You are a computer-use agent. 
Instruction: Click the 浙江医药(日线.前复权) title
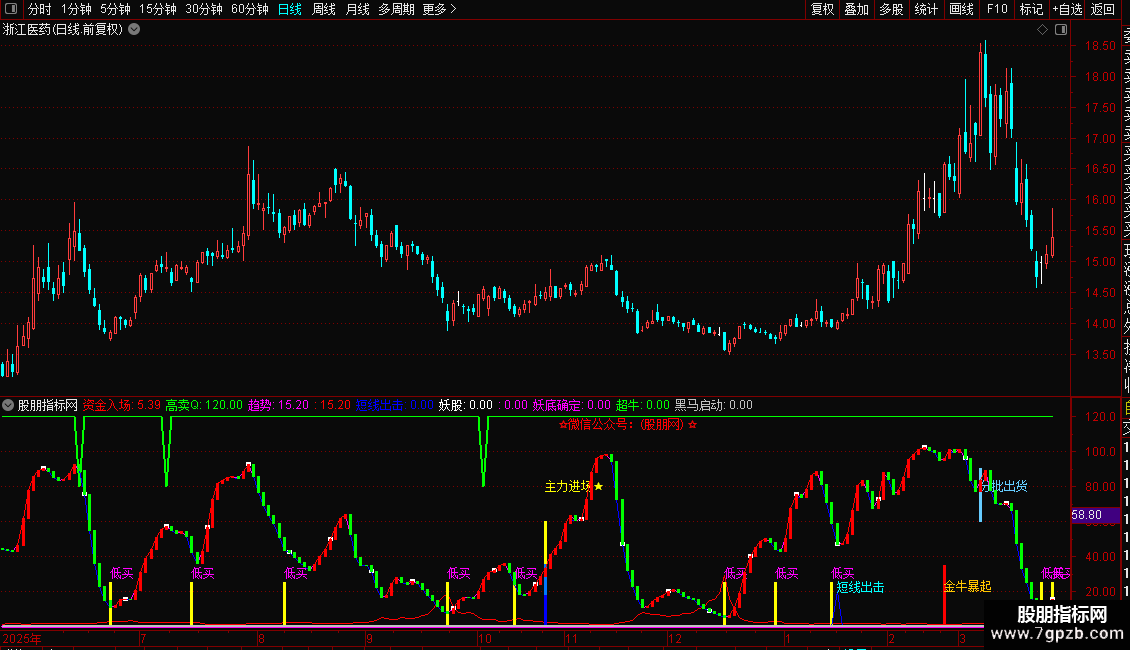63,30
